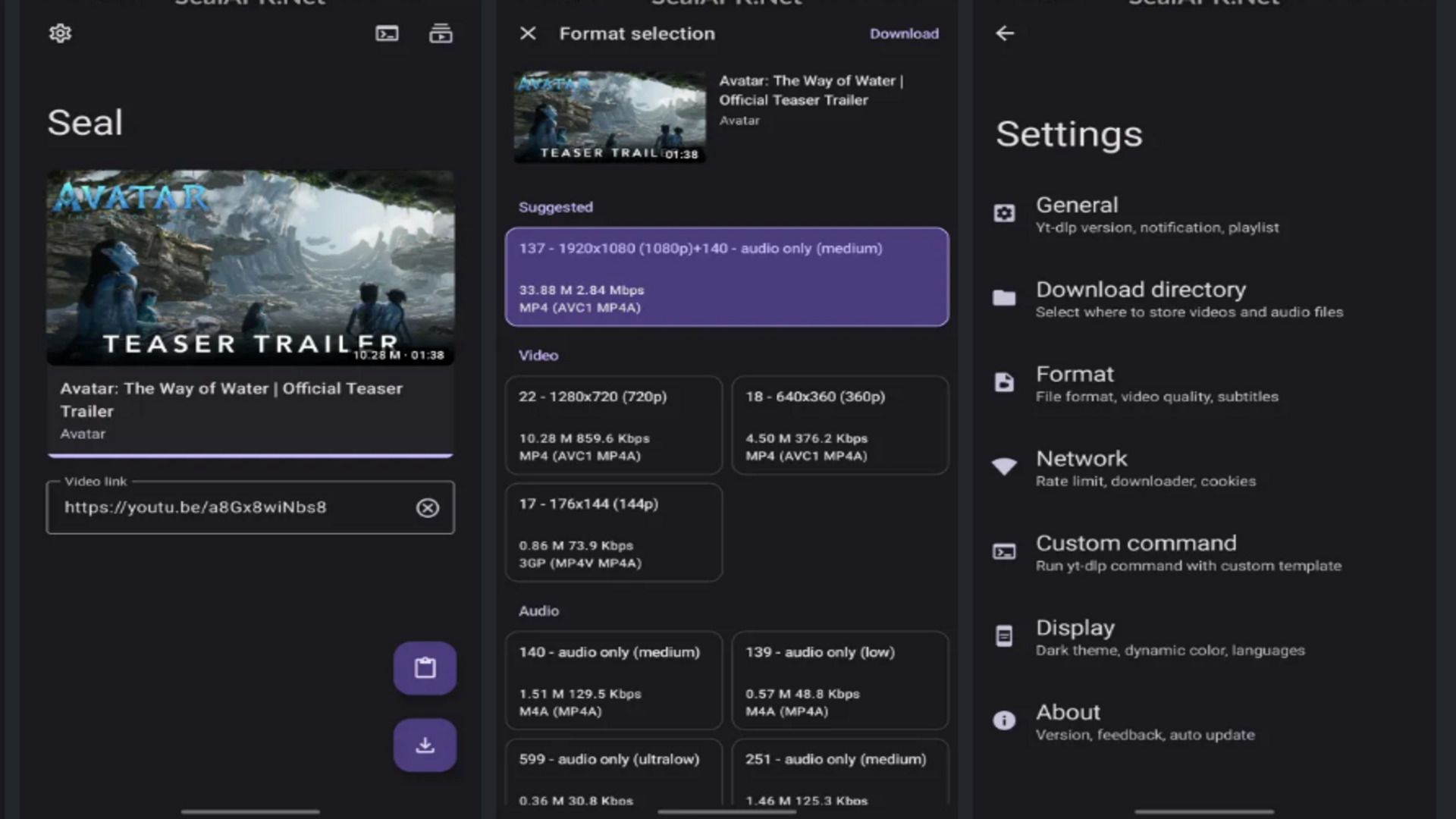
Task: Open the custom command terminal icon
Action: [387, 33]
